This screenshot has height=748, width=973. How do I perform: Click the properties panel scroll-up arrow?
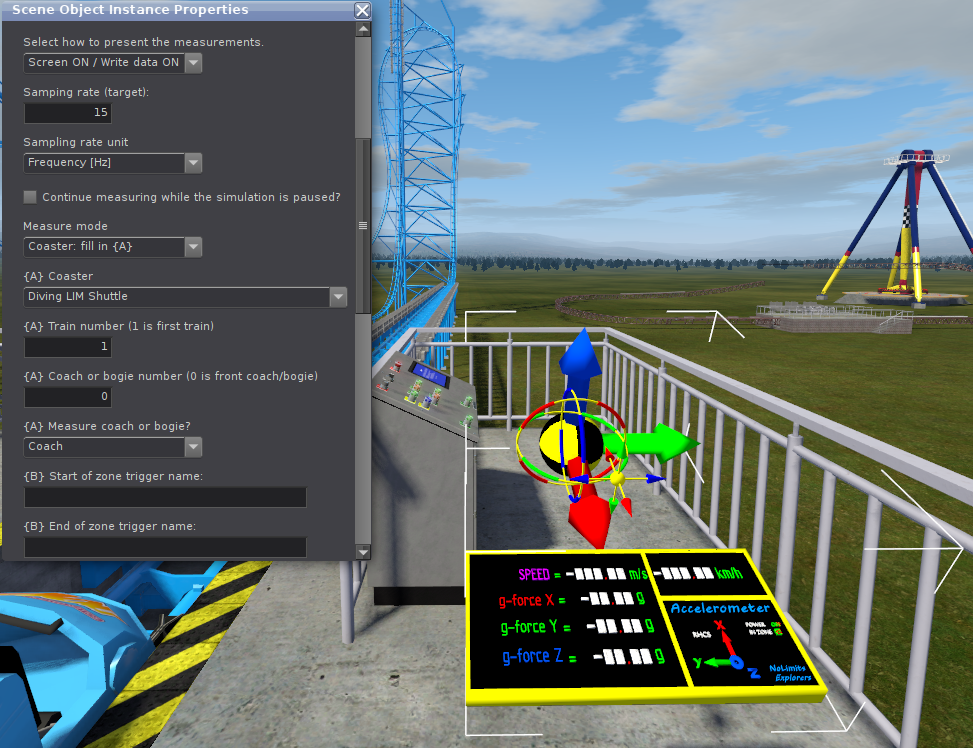pyautogui.click(x=363, y=29)
